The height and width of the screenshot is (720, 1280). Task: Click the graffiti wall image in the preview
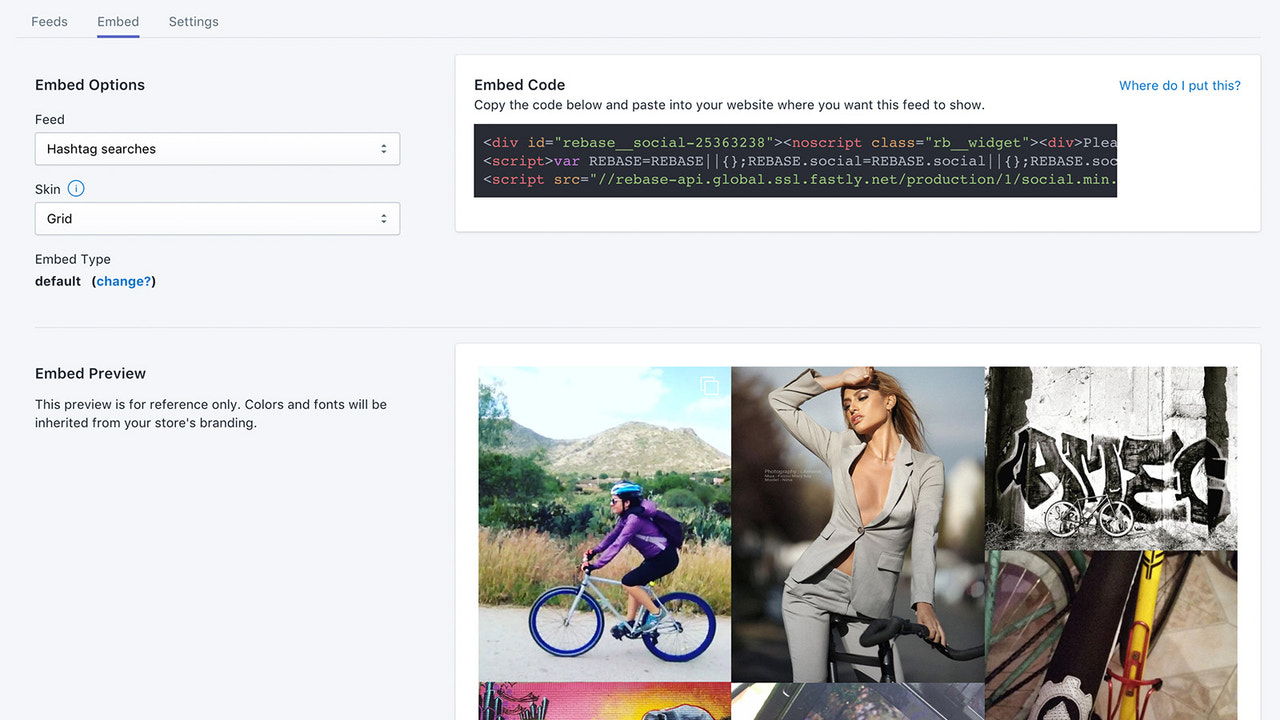1111,458
